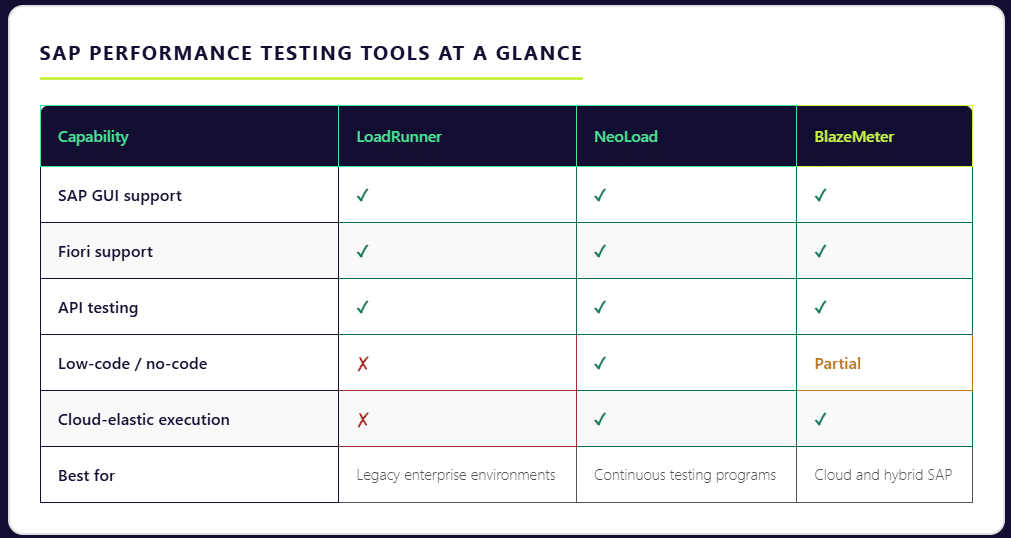Click the Cloud and hybrid SAP cell
This screenshot has height=538, width=1011.
(884, 475)
